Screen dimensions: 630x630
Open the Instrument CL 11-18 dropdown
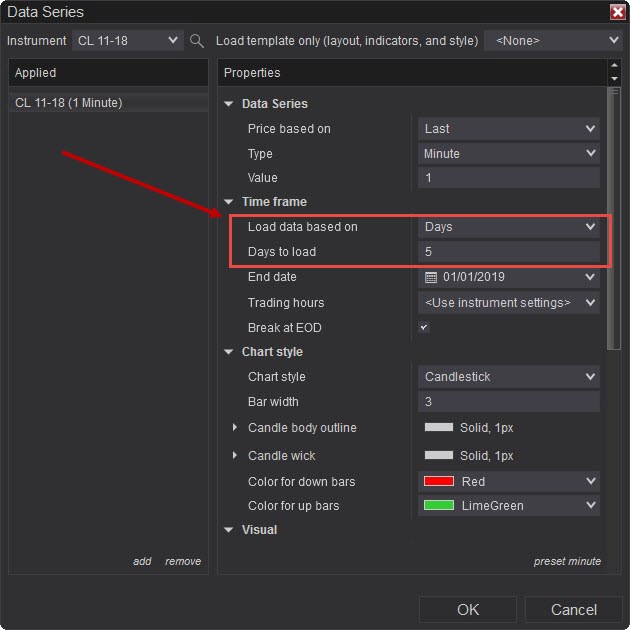tap(128, 41)
